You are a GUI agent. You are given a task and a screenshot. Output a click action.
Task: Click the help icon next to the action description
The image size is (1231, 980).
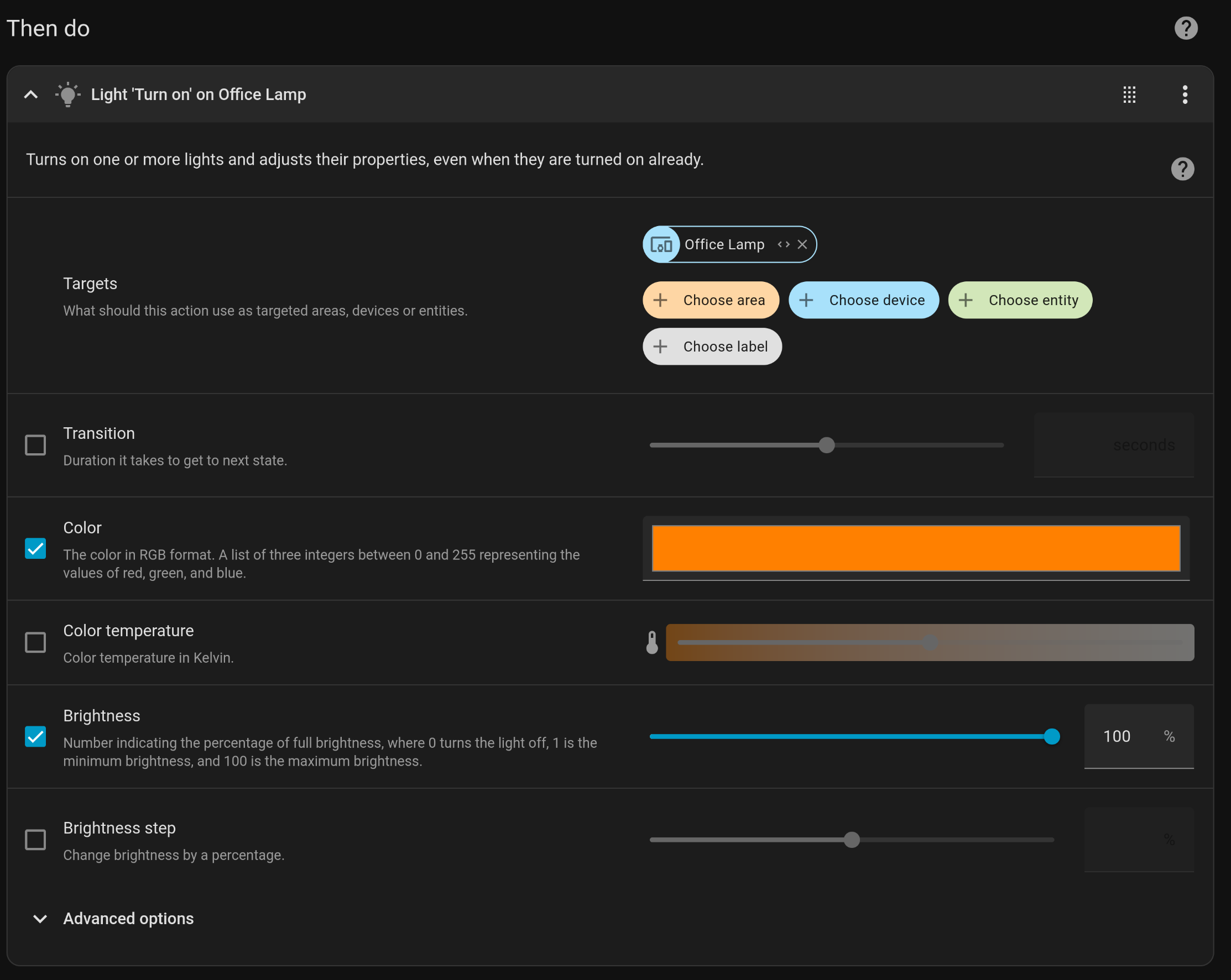point(1182,169)
